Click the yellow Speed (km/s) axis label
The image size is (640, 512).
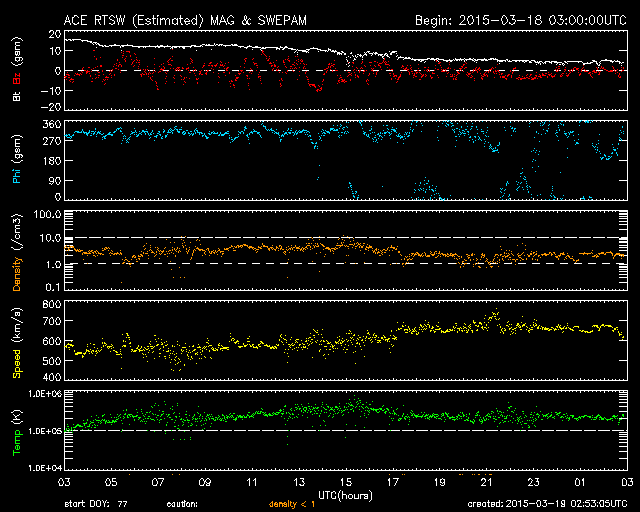(x=16, y=341)
